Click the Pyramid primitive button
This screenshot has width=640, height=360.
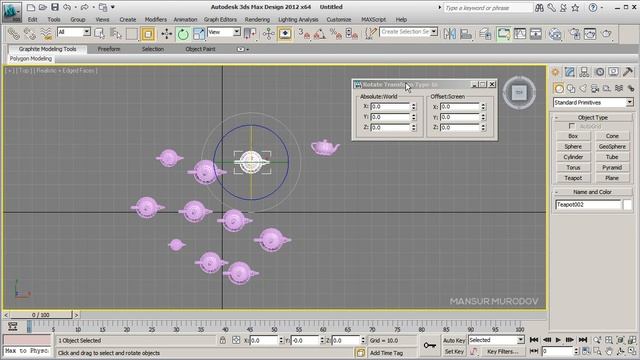click(612, 167)
